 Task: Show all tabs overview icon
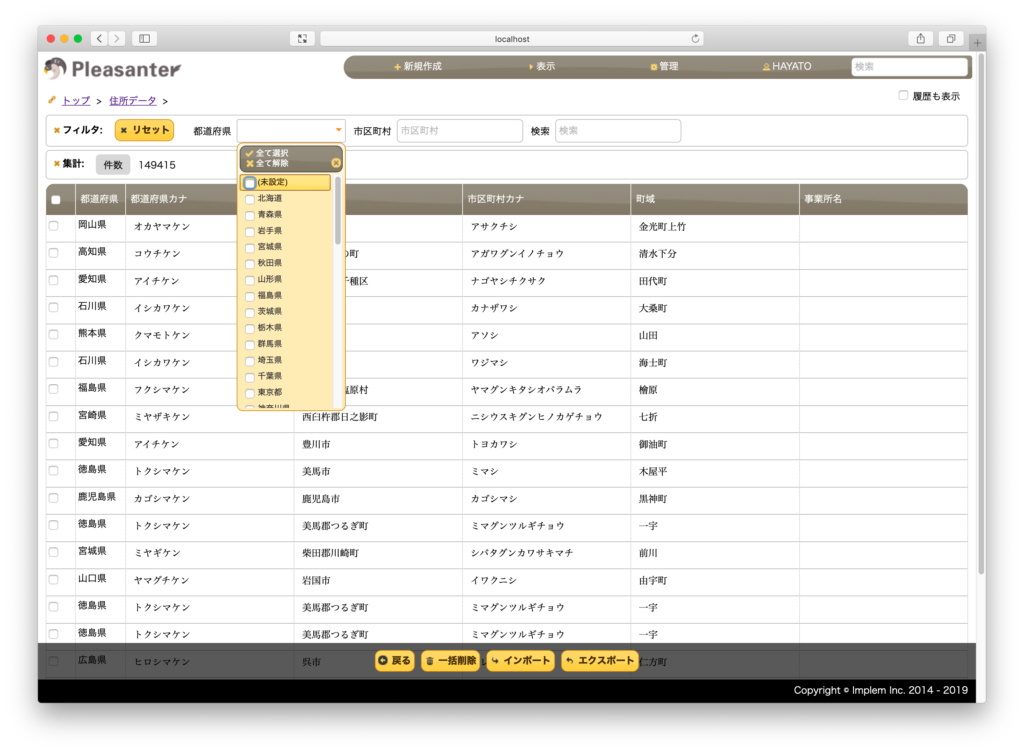pyautogui.click(x=951, y=39)
